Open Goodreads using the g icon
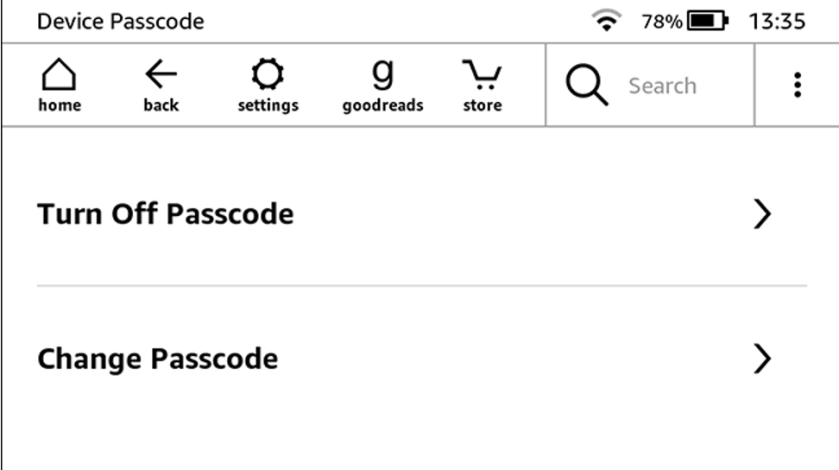Screen dimensions: 839x470 (x=381, y=73)
